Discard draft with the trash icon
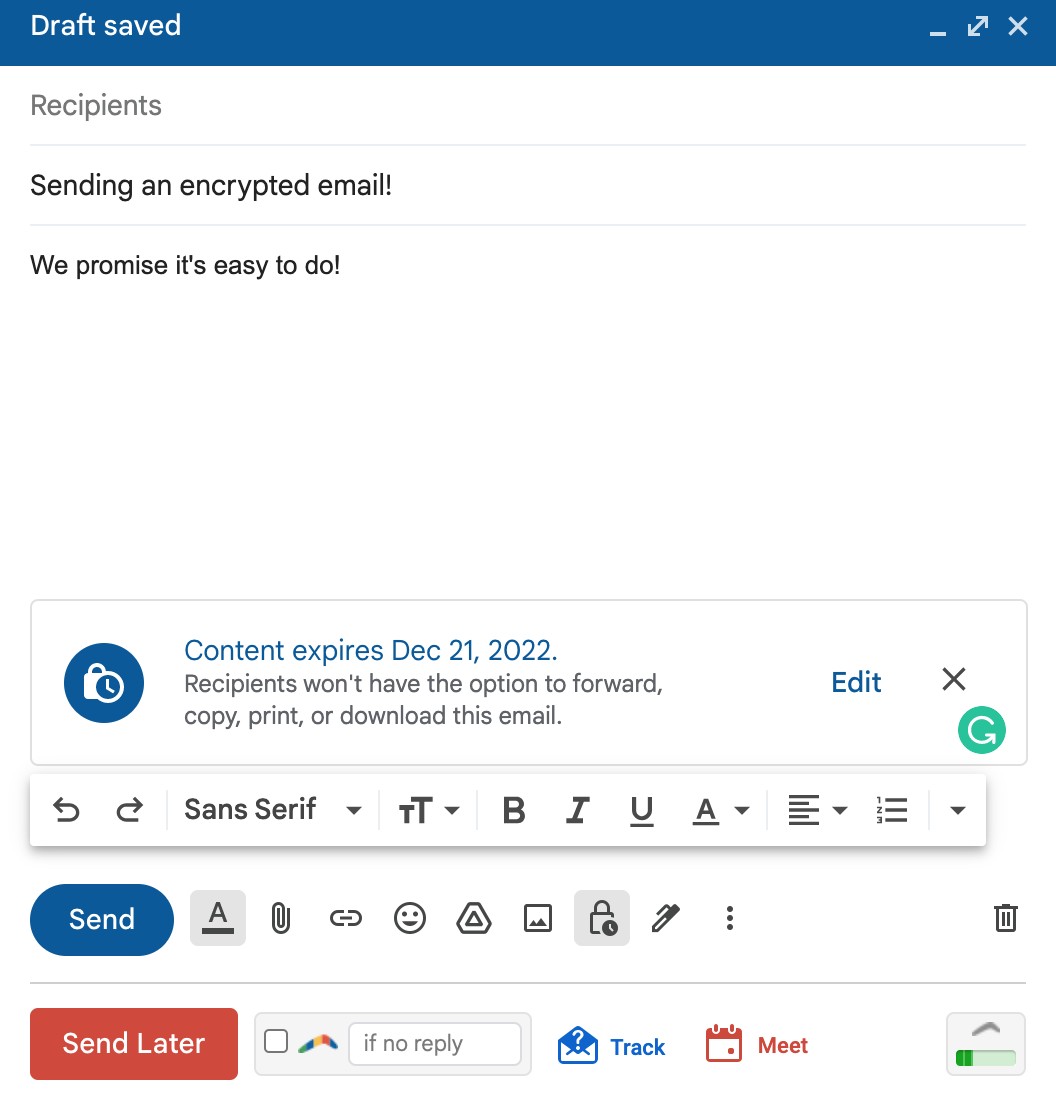The height and width of the screenshot is (1100, 1056). click(1005, 918)
